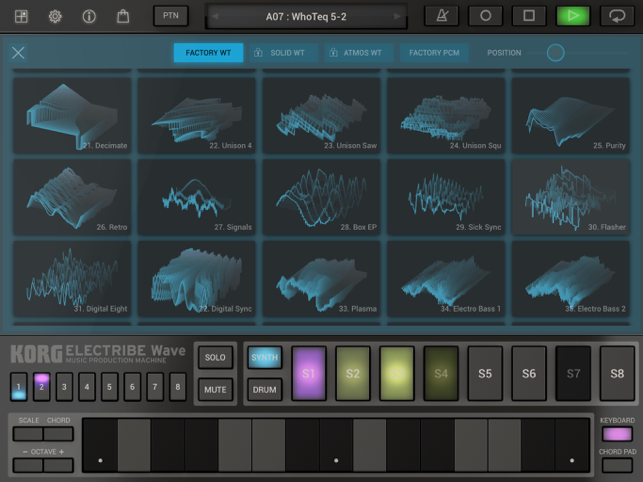Toggle the SOLO button
The image size is (643, 482).
[216, 358]
